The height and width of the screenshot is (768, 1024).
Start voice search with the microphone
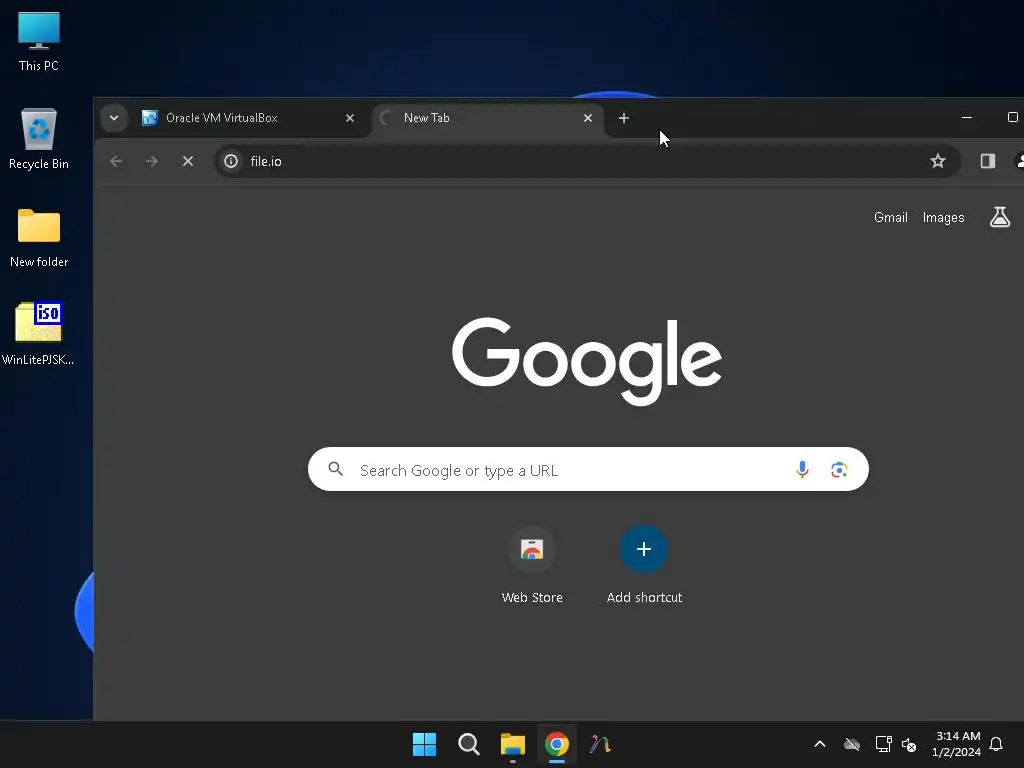click(x=803, y=470)
